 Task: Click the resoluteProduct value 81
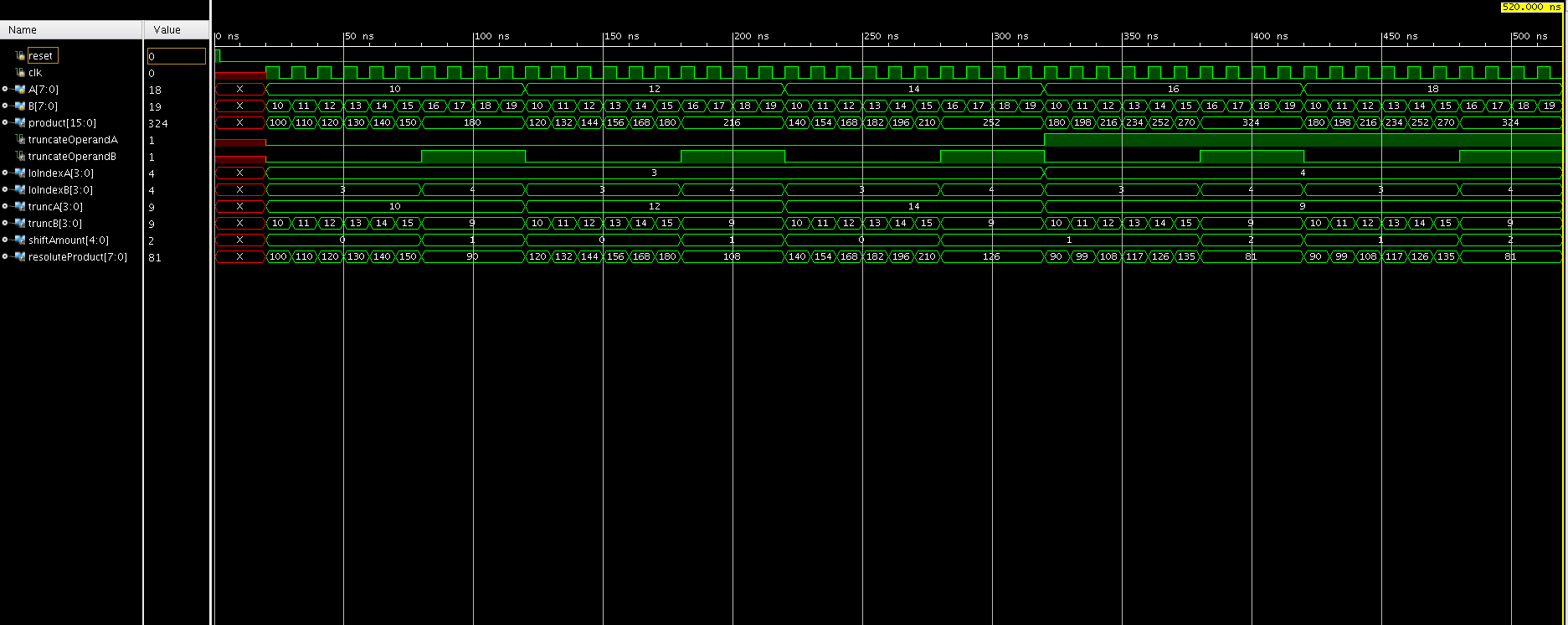(x=155, y=257)
